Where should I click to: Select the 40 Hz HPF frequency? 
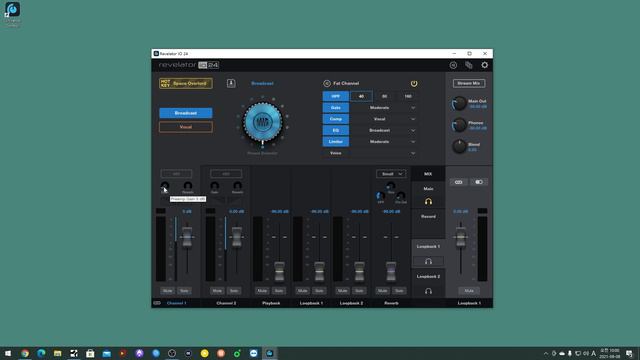(361, 96)
